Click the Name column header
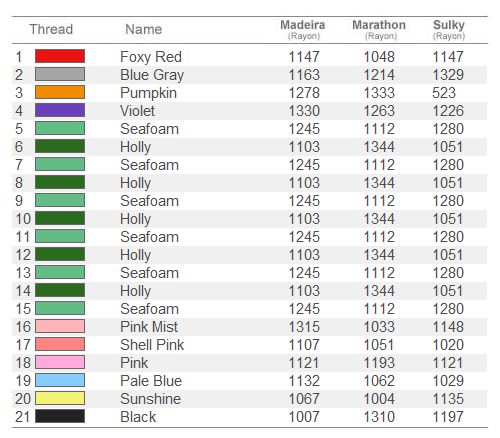Screen dimensions: 500x438 coord(144,29)
